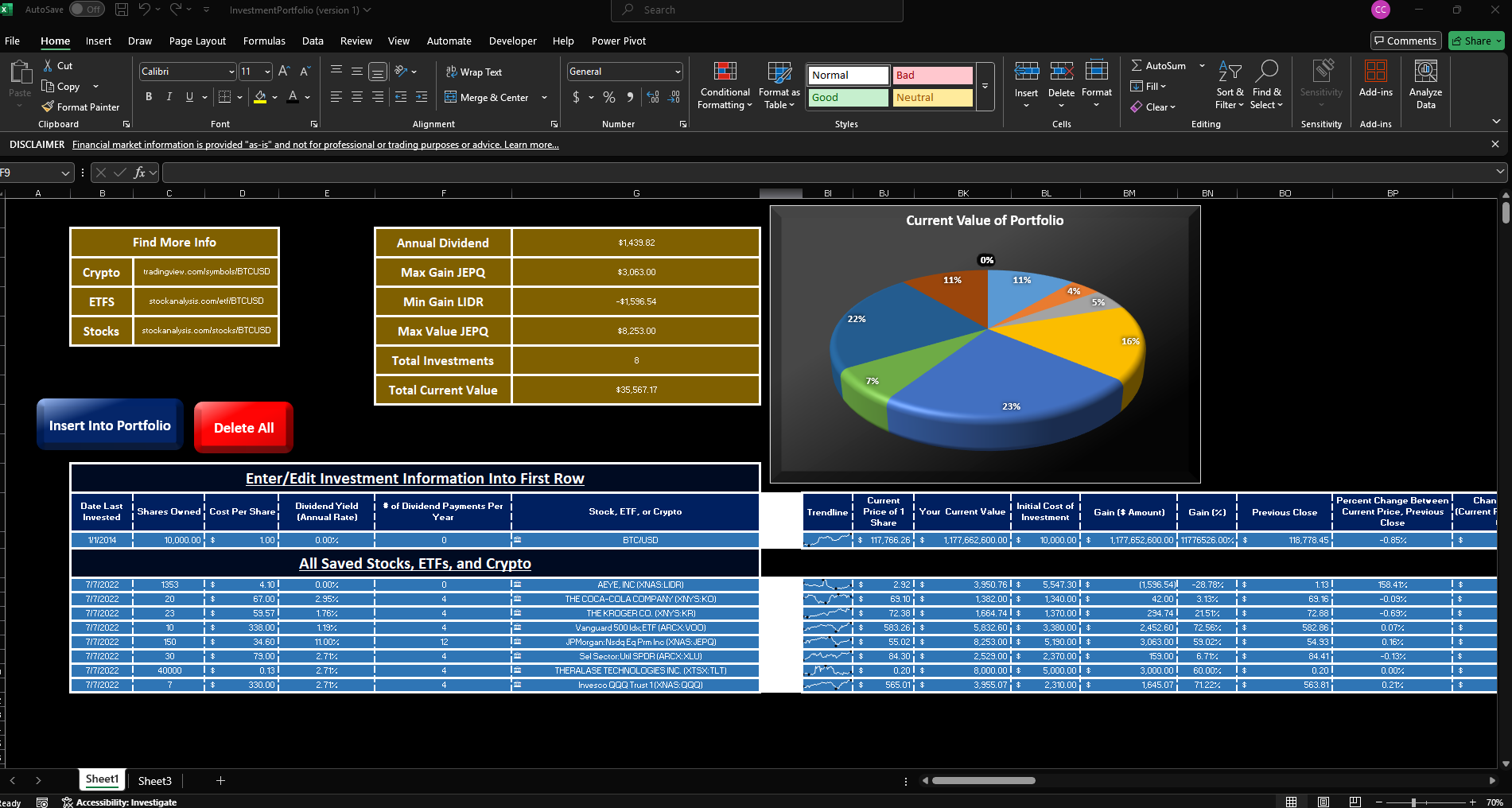This screenshot has width=1512, height=808.
Task: Click the Share button
Action: 1476,41
